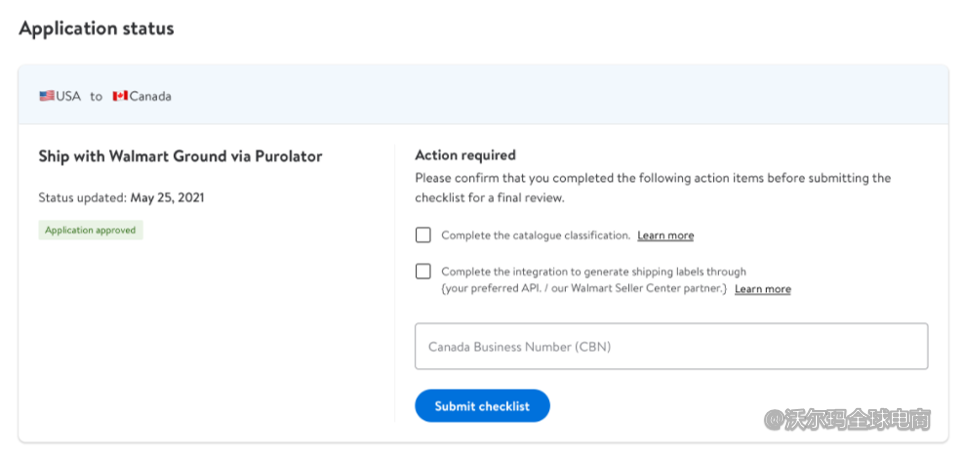Click the Canada flag icon
Screen dimensions: 963x460
[x=120, y=96]
